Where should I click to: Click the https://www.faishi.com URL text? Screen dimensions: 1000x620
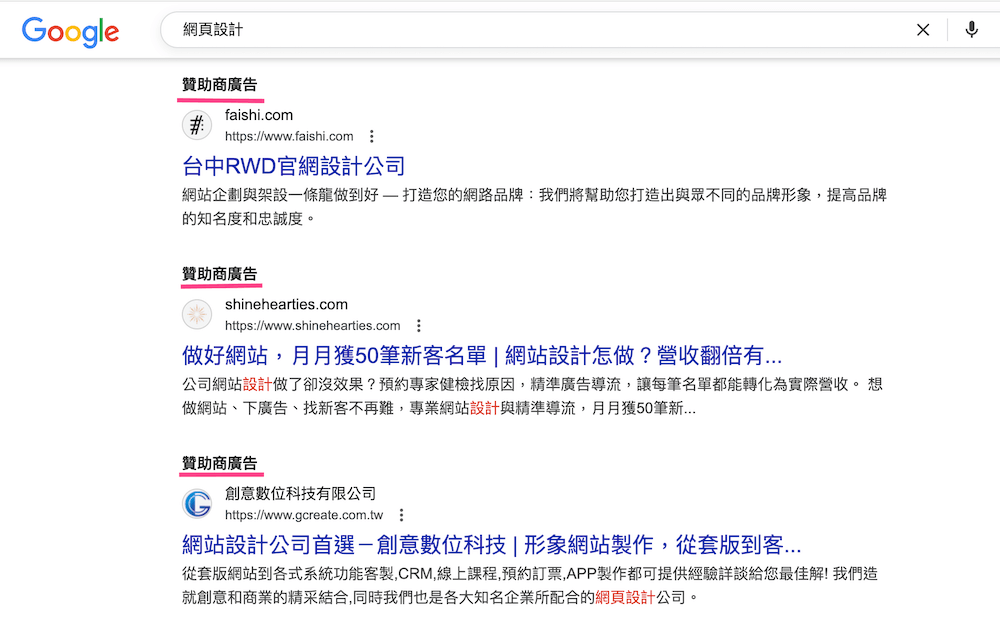[289, 136]
